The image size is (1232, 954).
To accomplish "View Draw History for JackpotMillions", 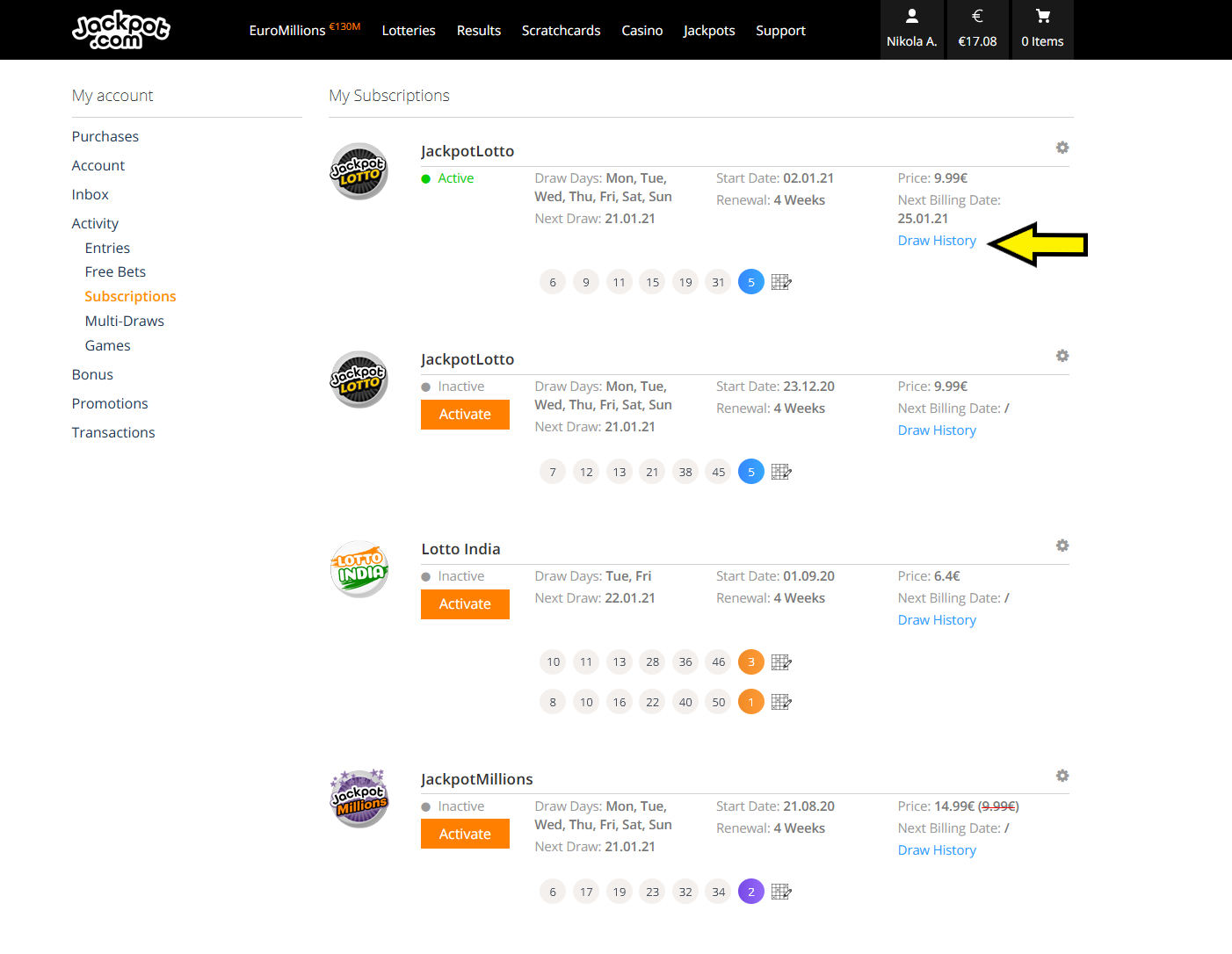I will pyautogui.click(x=937, y=850).
